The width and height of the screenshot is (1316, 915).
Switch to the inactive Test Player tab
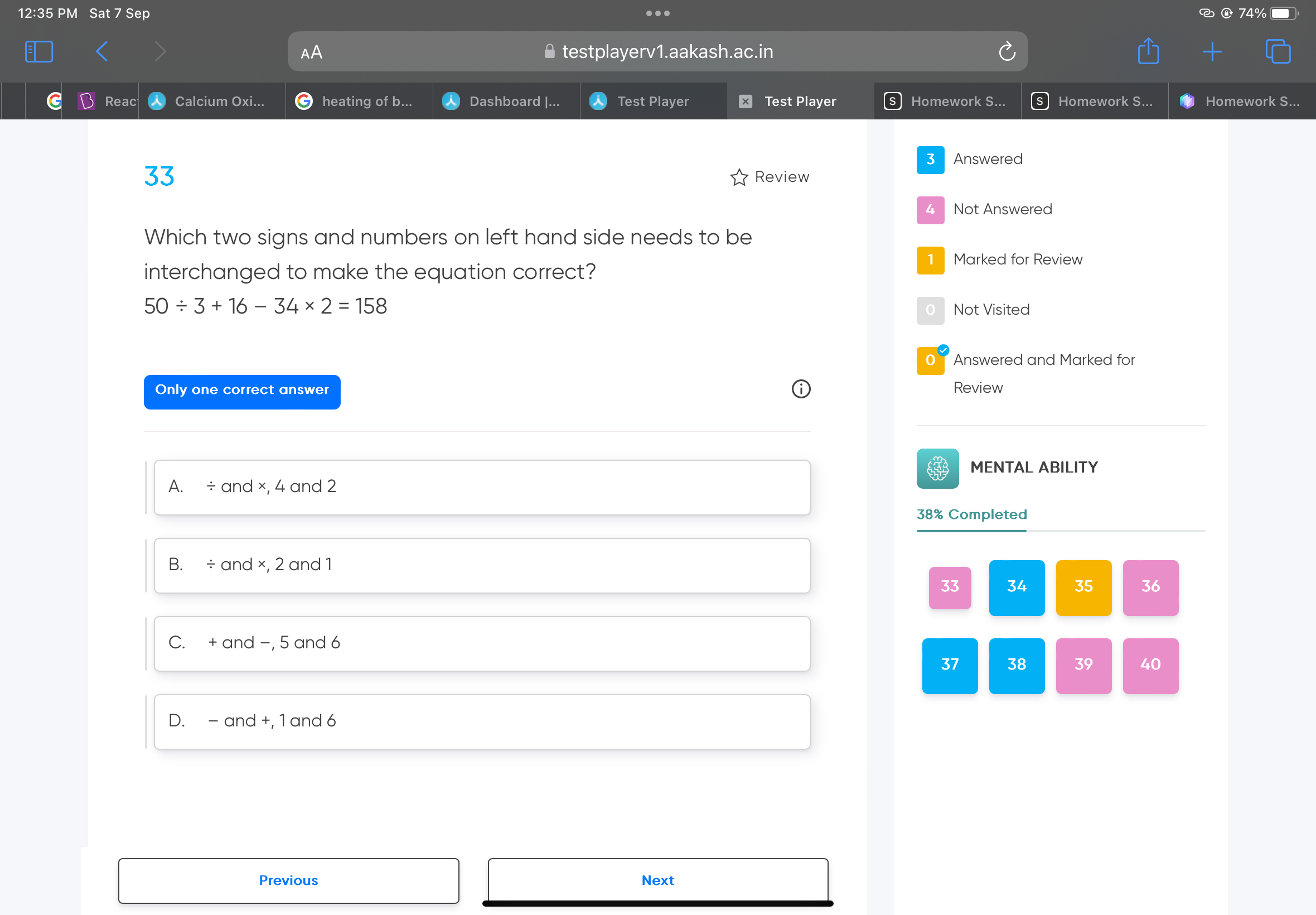click(x=654, y=101)
